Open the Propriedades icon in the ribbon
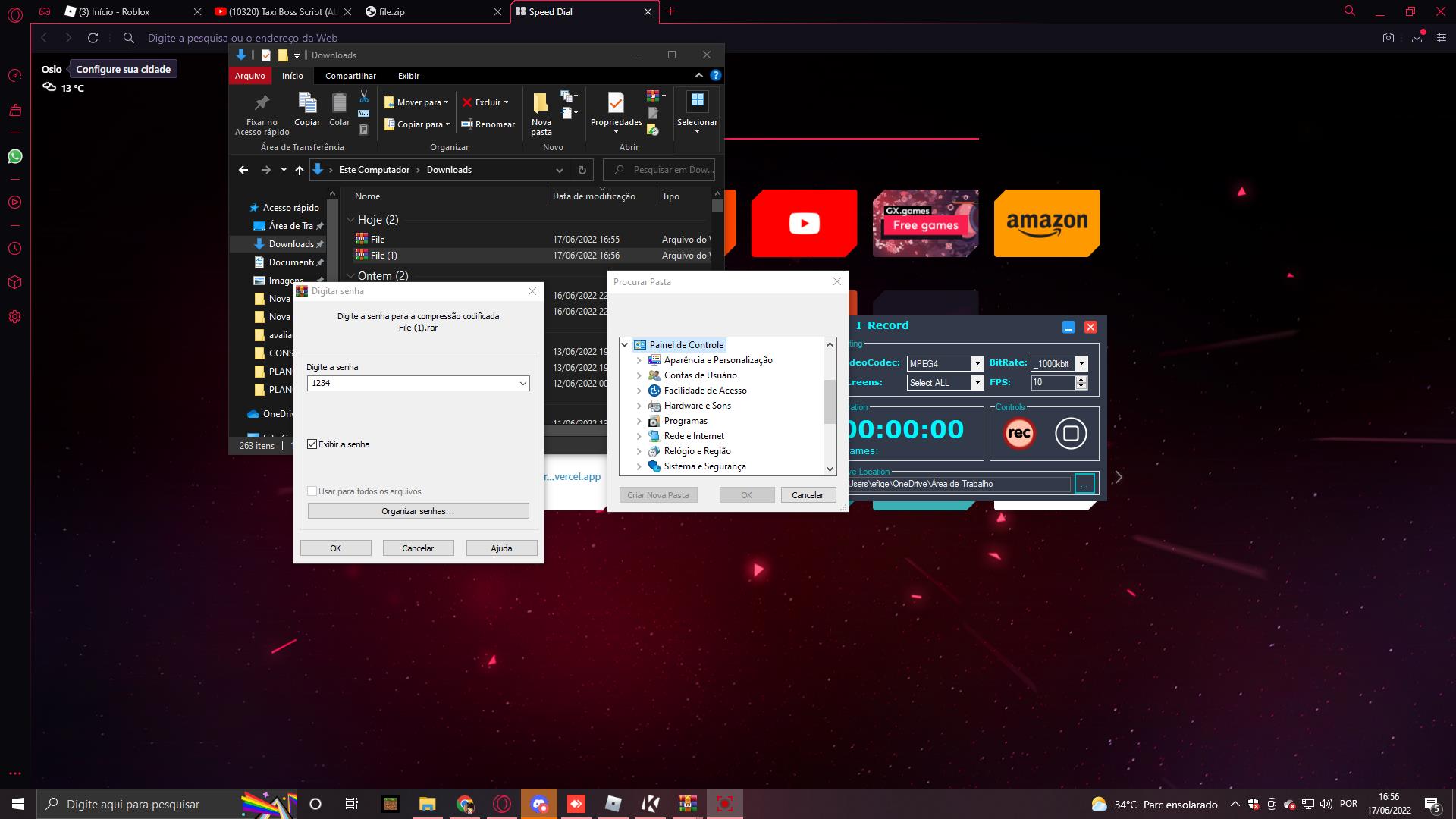The width and height of the screenshot is (1456, 819). pyautogui.click(x=616, y=103)
